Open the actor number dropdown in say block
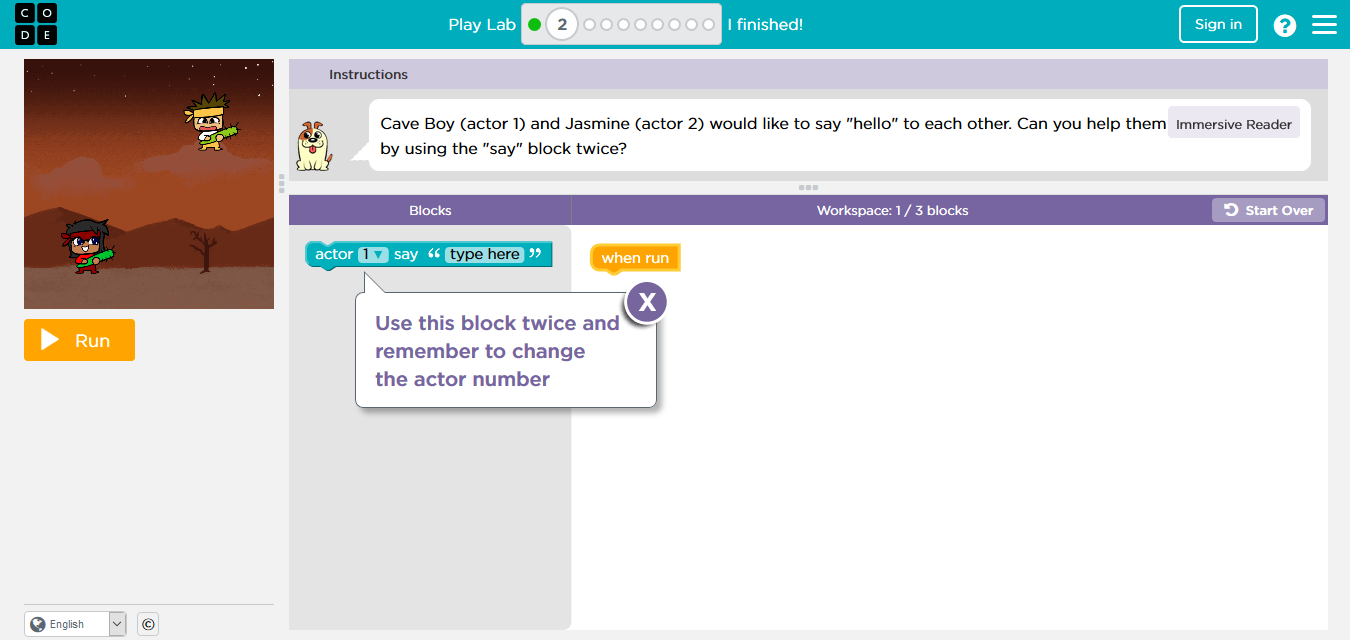 click(372, 254)
